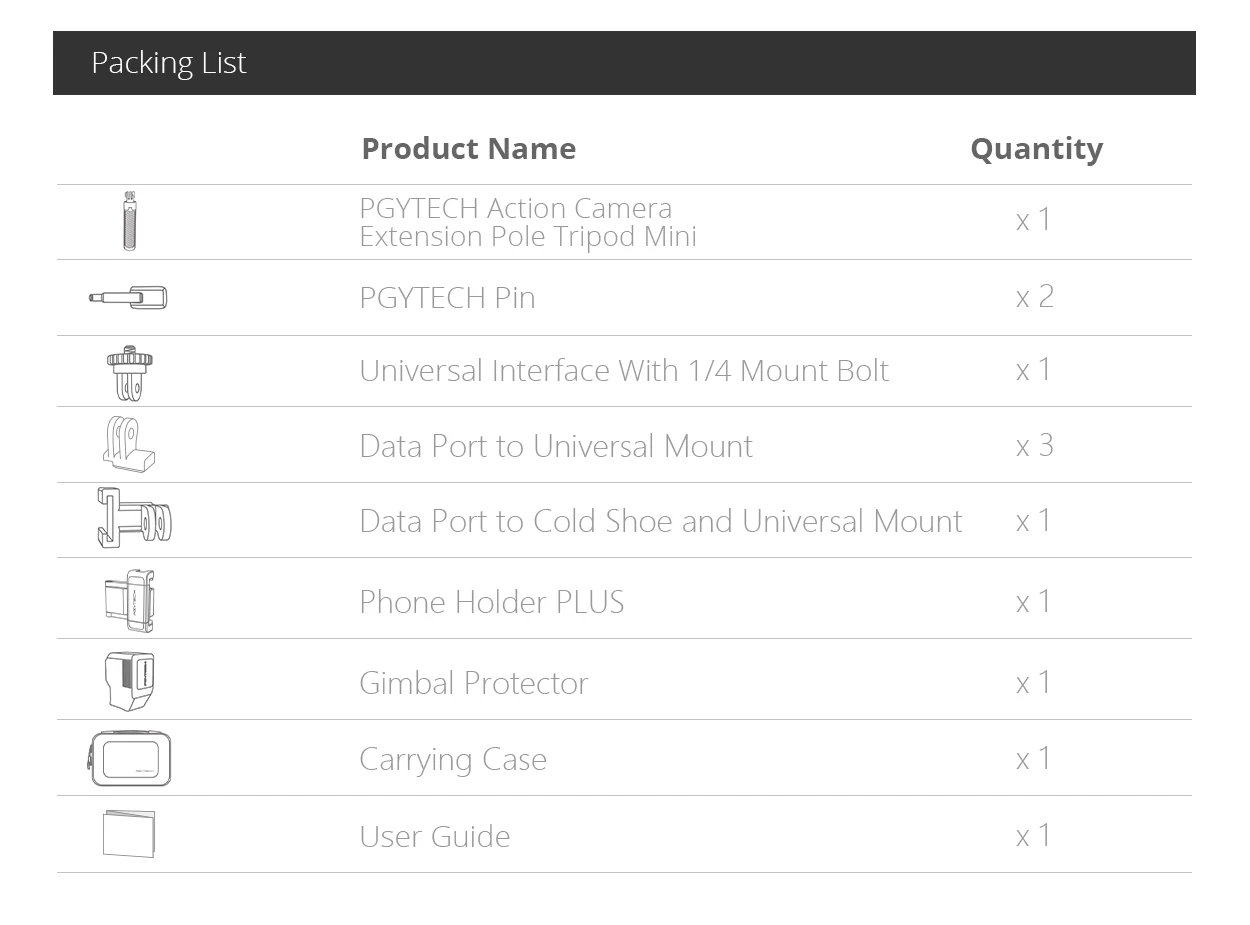Viewport: 1250px width, 925px height.
Task: Click the Gimbal Protector product name
Action: [473, 682]
